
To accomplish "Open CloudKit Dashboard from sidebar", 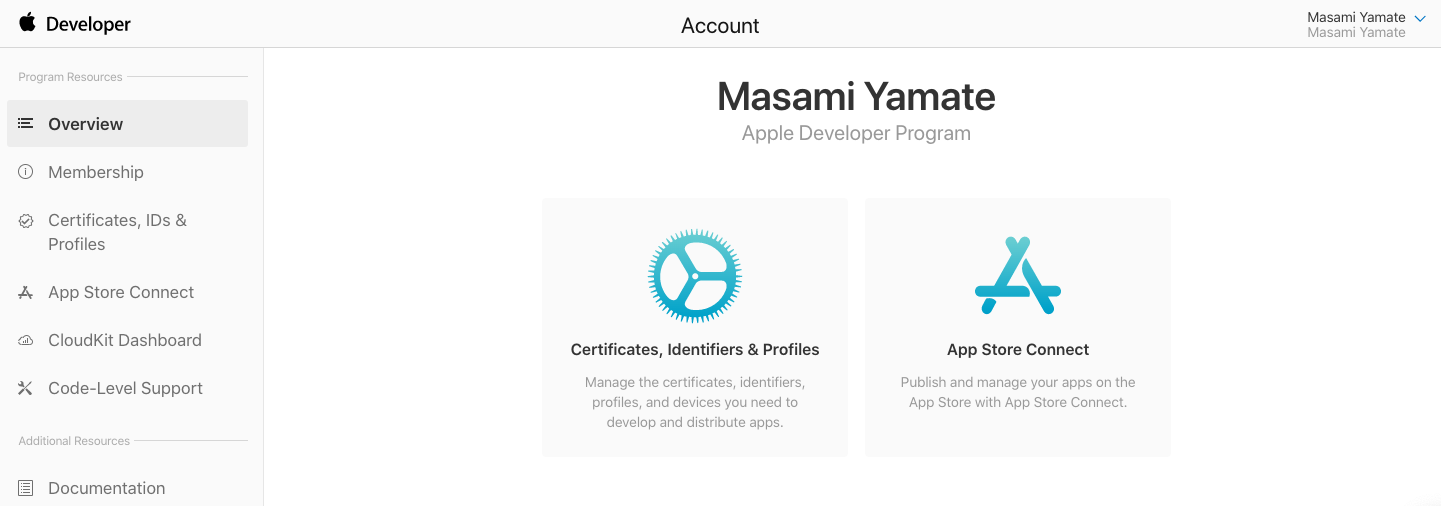I will point(125,340).
